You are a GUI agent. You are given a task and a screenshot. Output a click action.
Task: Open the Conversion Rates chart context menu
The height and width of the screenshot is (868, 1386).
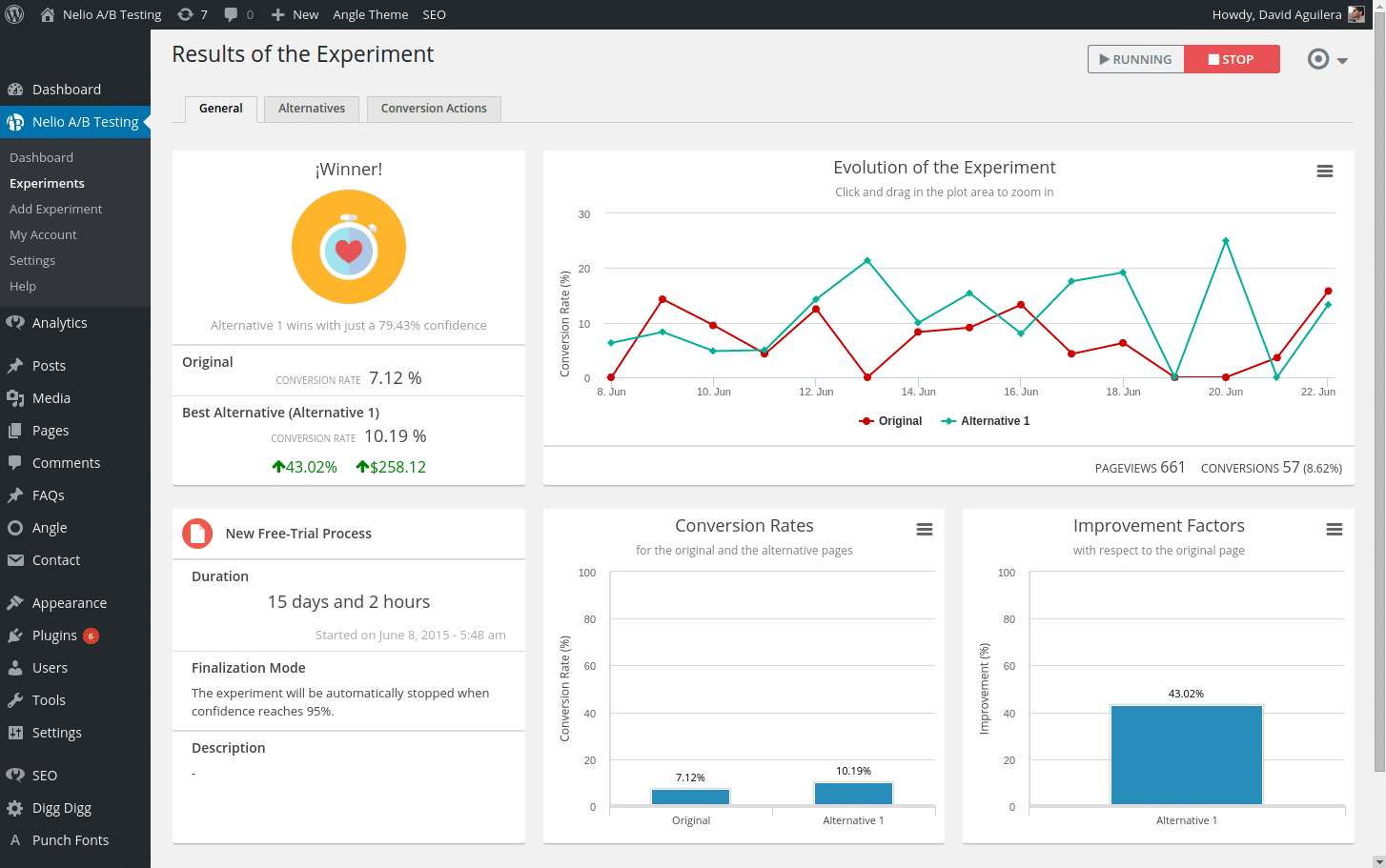[924, 530]
